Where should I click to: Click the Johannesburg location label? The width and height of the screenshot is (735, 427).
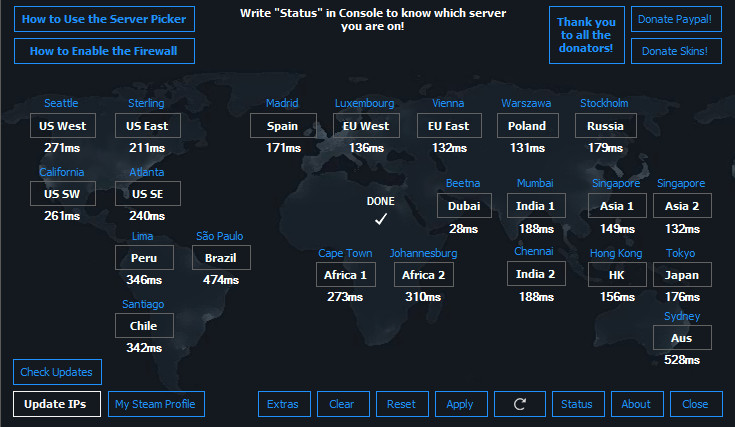tap(423, 254)
